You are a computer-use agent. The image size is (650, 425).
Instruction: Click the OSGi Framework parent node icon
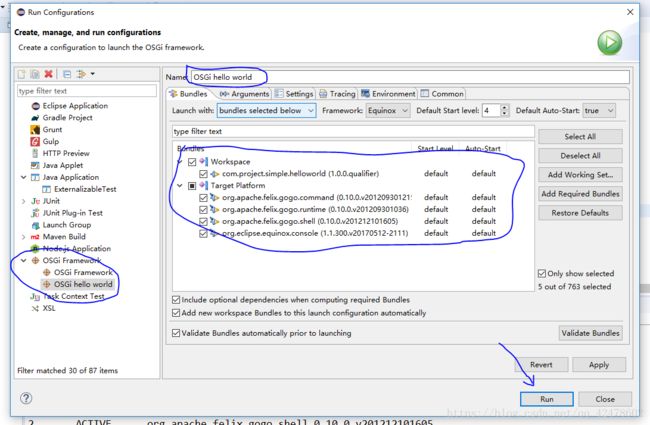tap(35, 260)
